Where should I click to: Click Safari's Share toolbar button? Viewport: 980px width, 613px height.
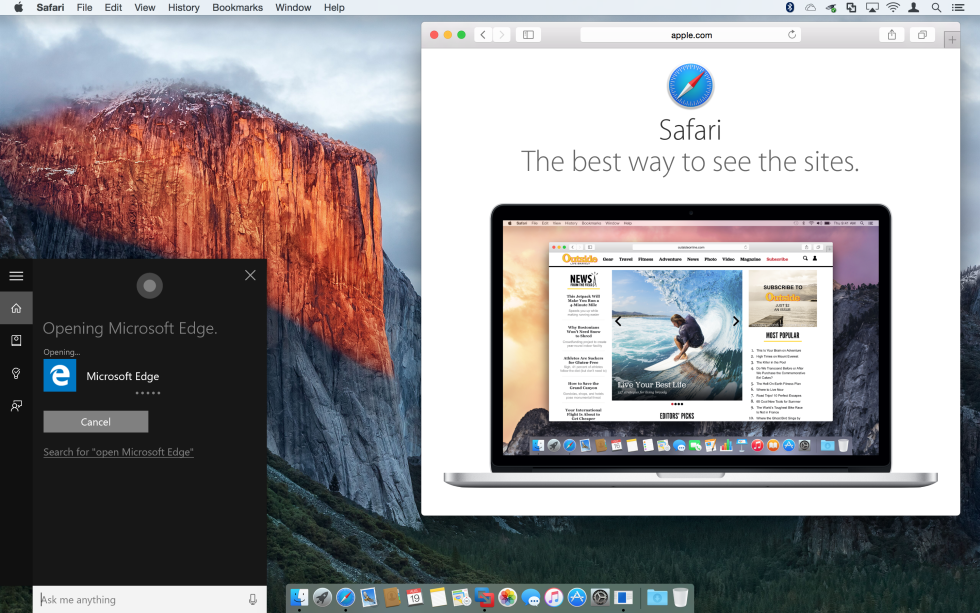click(891, 35)
